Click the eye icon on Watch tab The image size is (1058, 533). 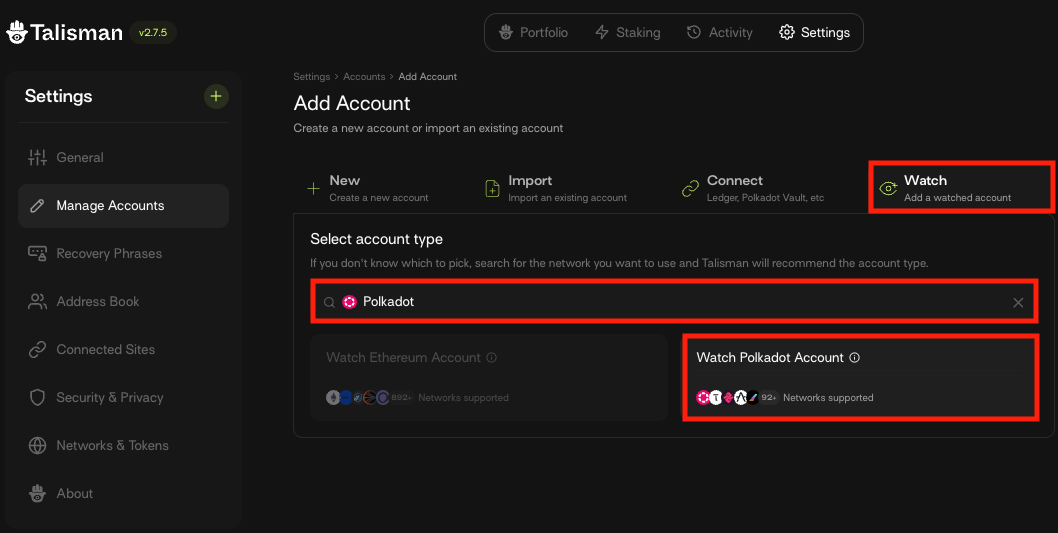889,188
